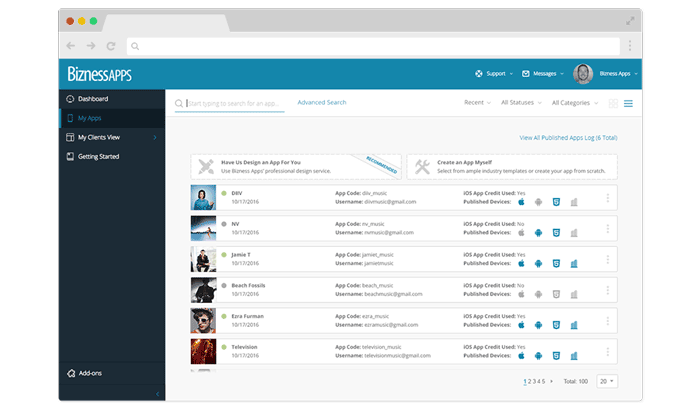Screen dimensions: 700x405
Task: Open the DIIV app thumbnail
Action: point(203,197)
